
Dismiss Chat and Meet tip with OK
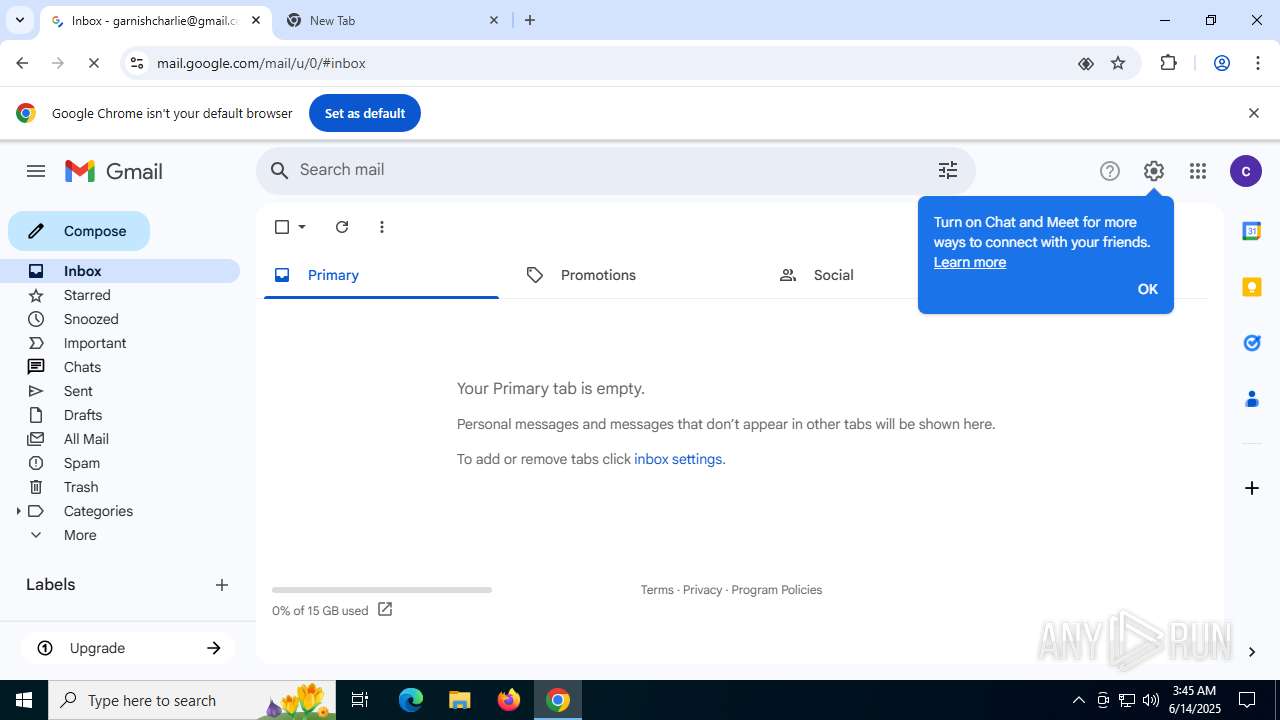tap(1147, 289)
